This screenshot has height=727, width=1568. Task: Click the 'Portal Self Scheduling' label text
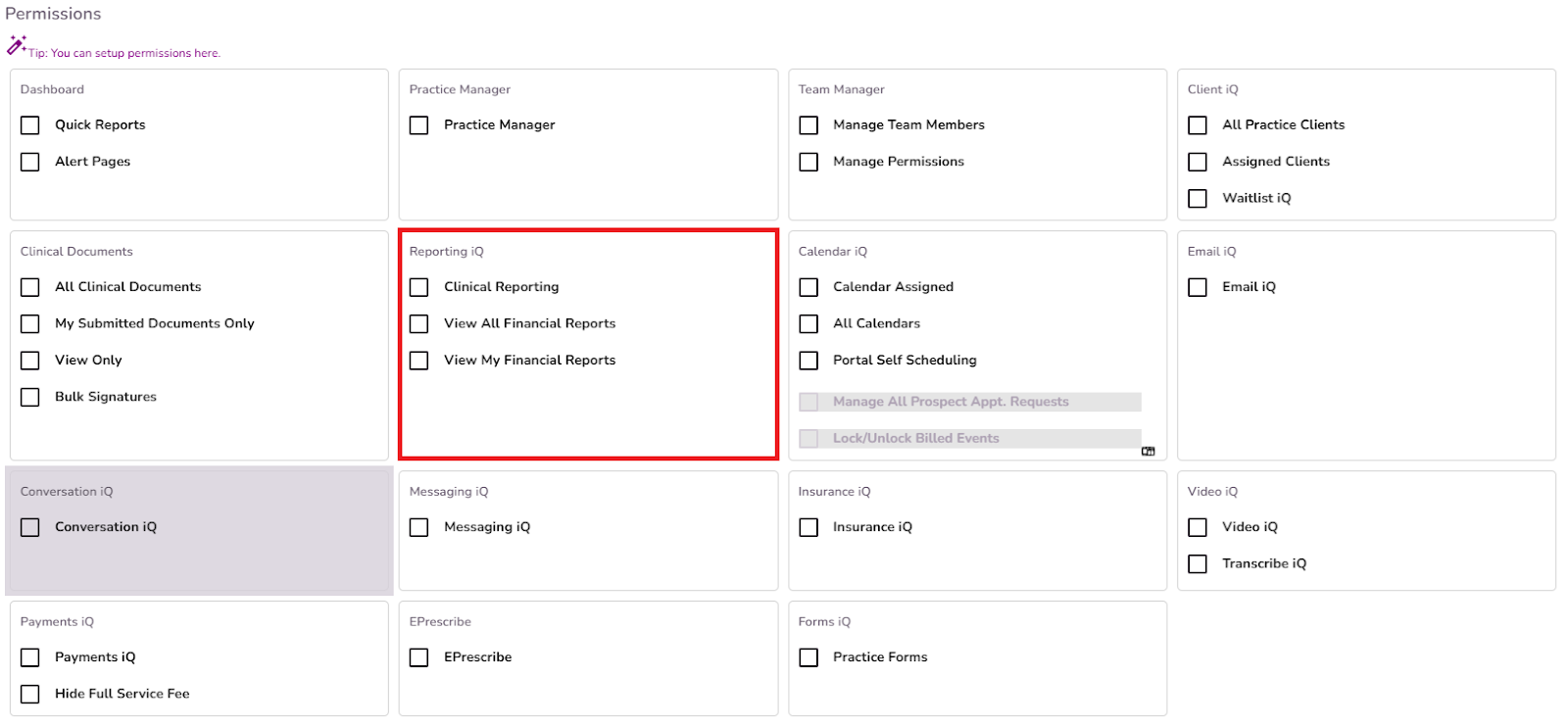905,361
